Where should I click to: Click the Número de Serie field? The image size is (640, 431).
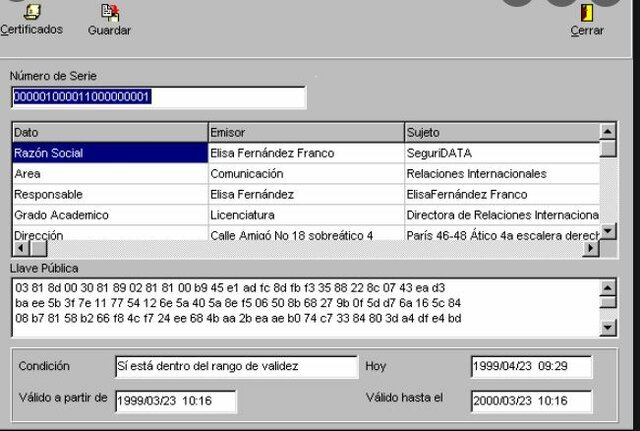[x=158, y=97]
